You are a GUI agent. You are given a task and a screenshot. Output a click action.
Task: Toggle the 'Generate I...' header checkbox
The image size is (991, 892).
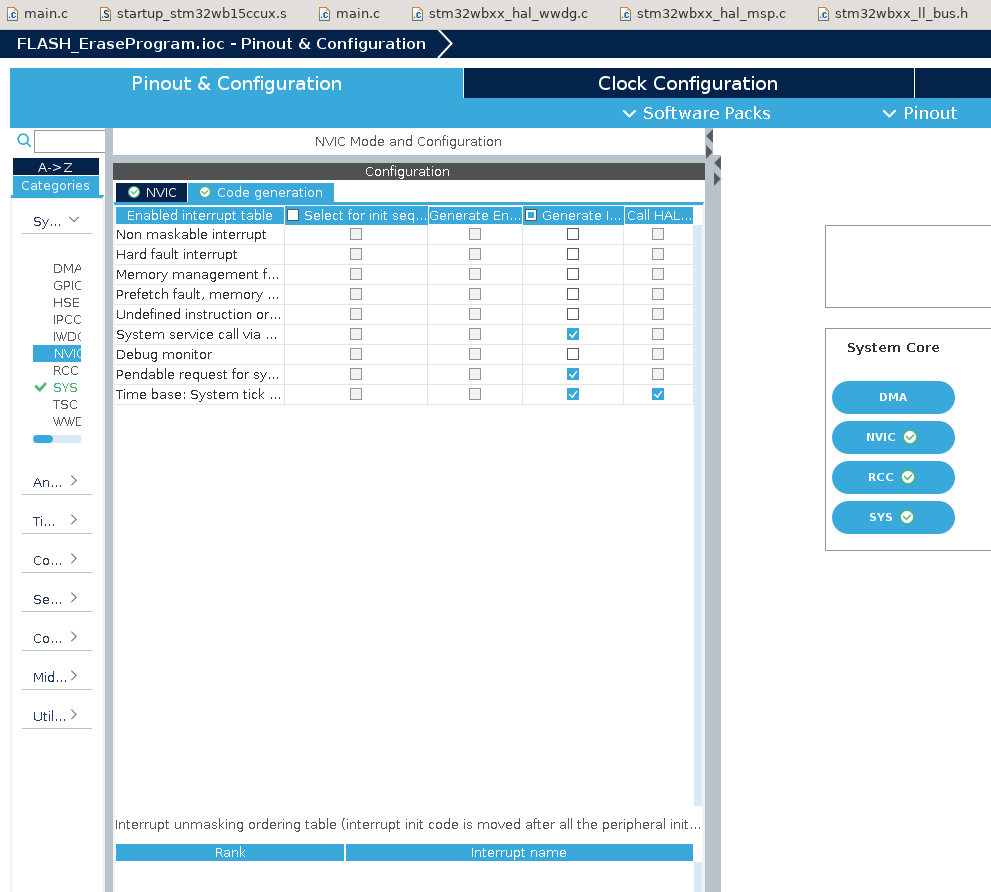[x=531, y=216]
